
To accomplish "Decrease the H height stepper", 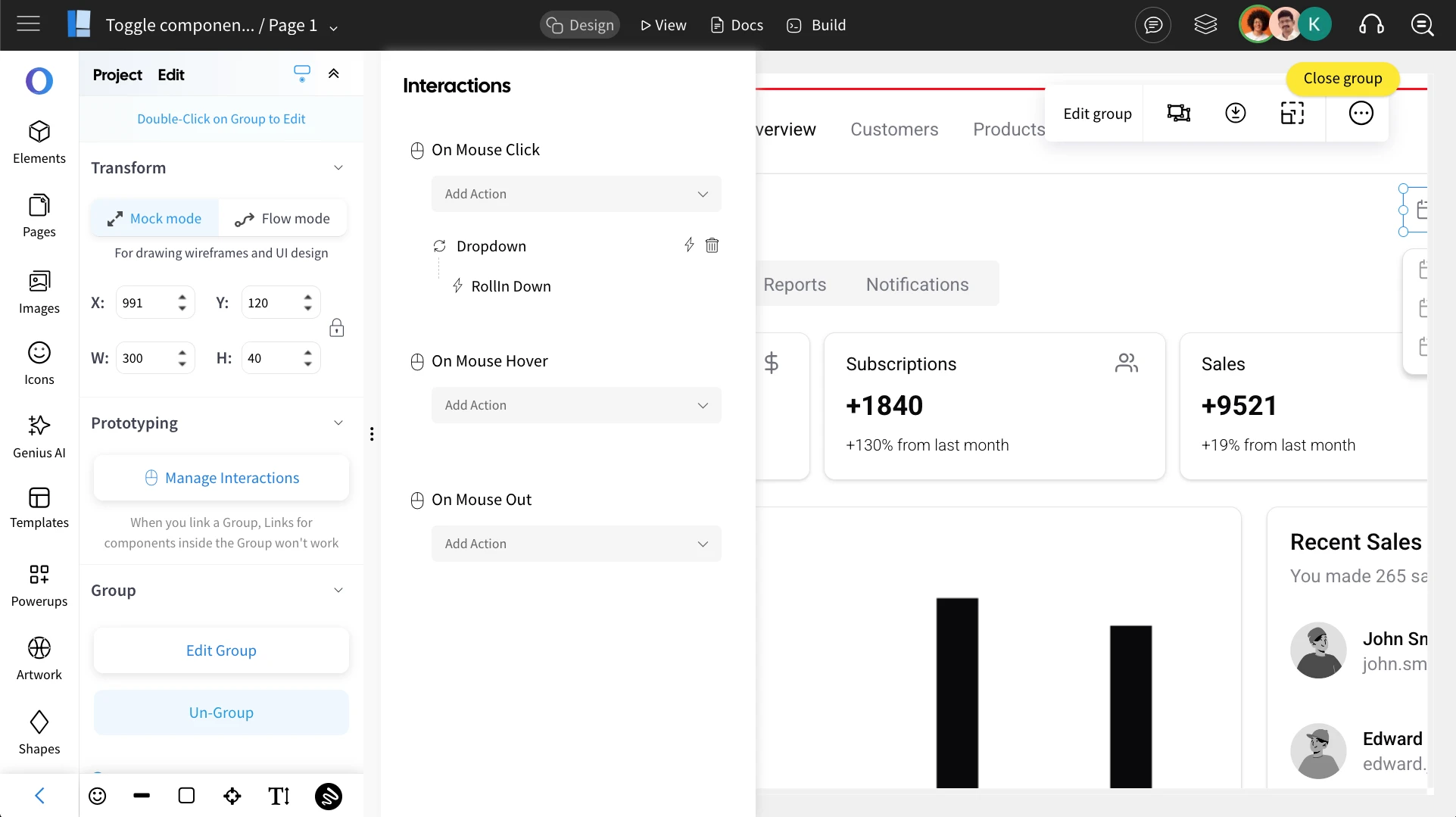I will (x=307, y=364).
